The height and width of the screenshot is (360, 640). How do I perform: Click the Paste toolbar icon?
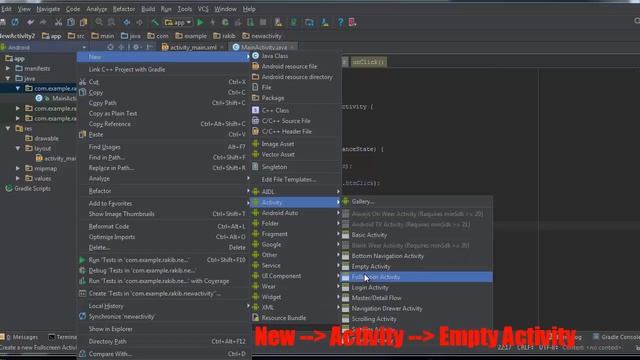pos(83,22)
